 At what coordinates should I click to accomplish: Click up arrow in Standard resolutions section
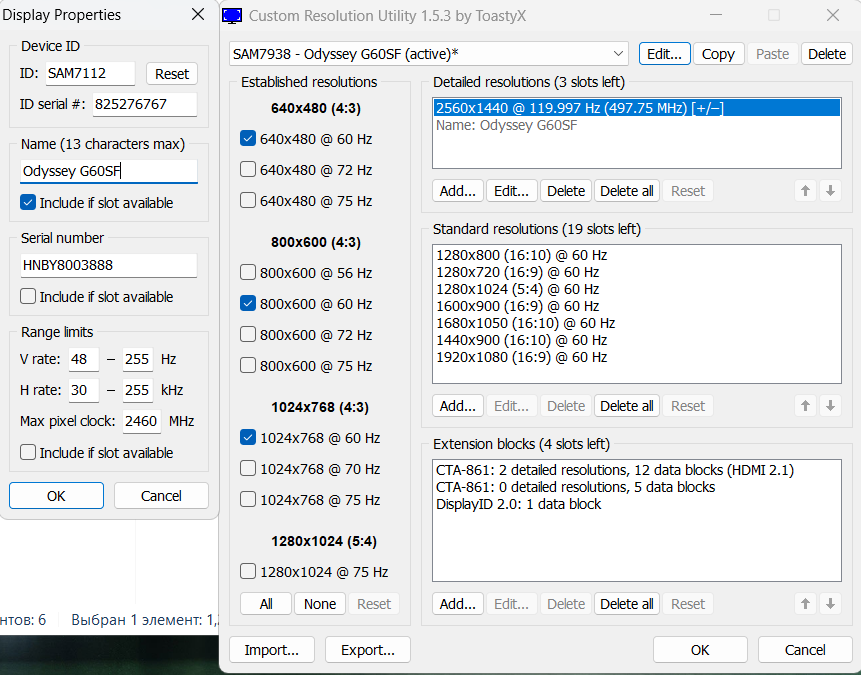[x=805, y=406]
